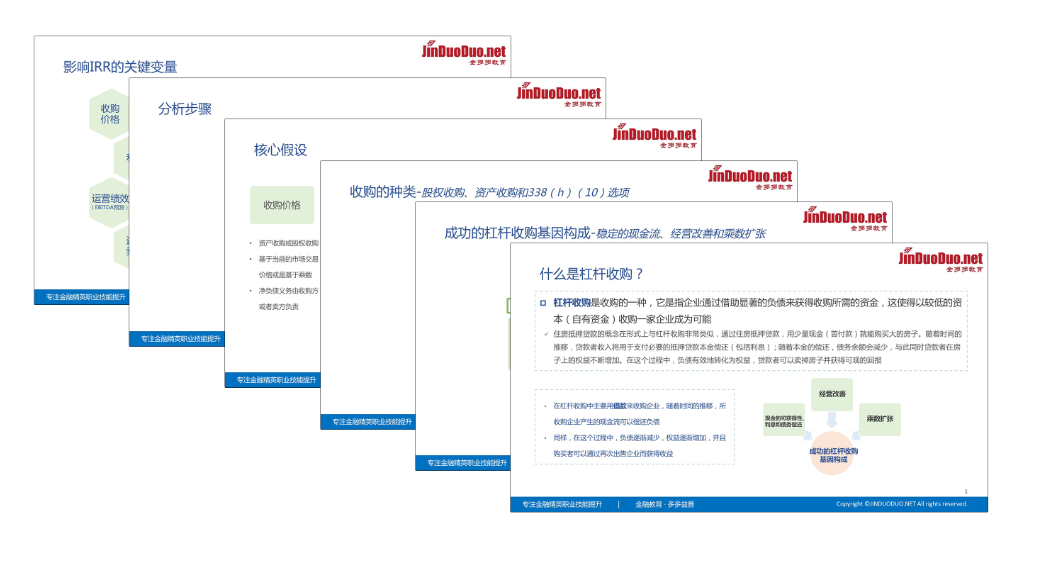
Task: Click the footer text on the 核心假设 slide
Action: pyautogui.click(x=276, y=380)
